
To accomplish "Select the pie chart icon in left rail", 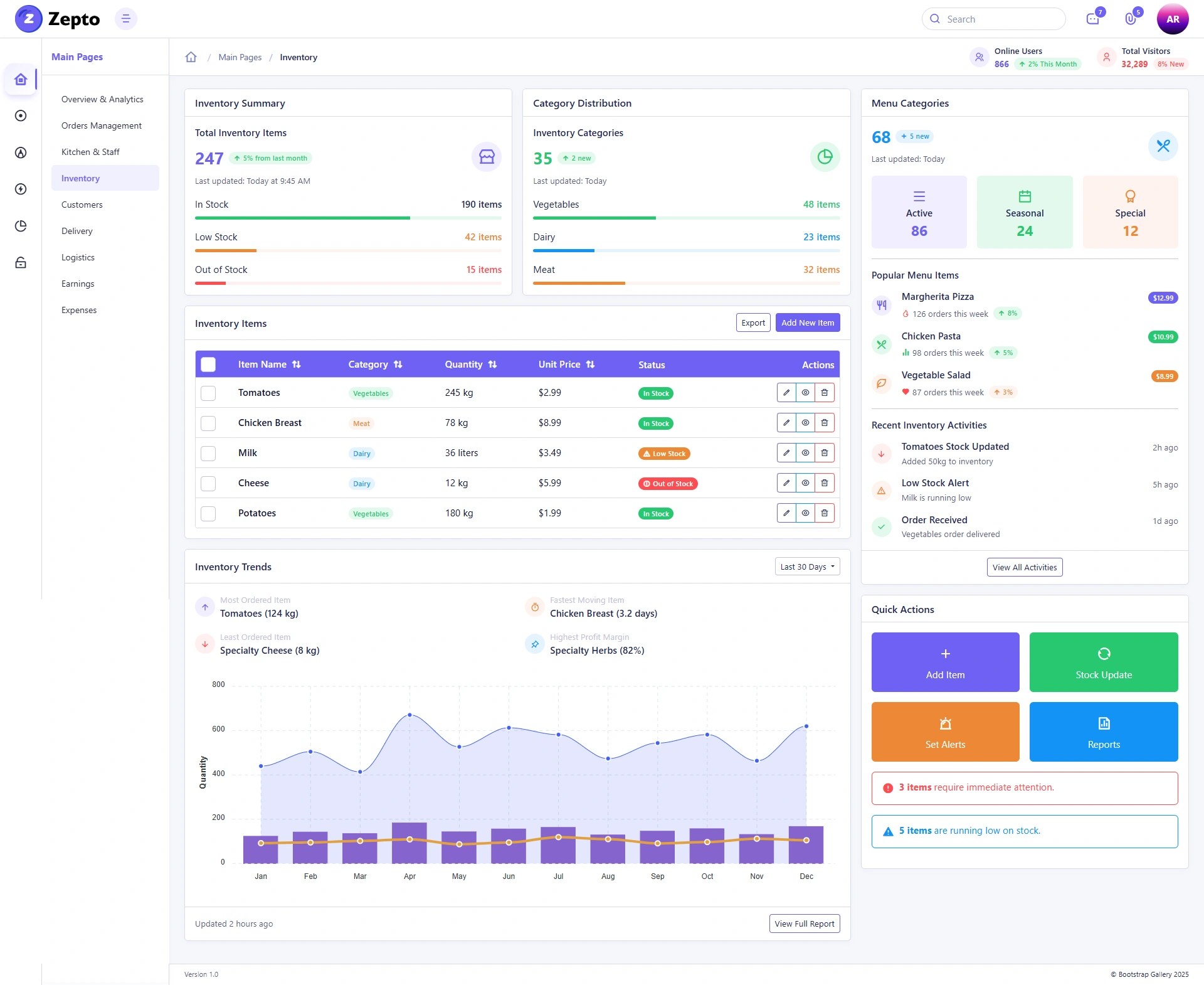I will point(21,226).
